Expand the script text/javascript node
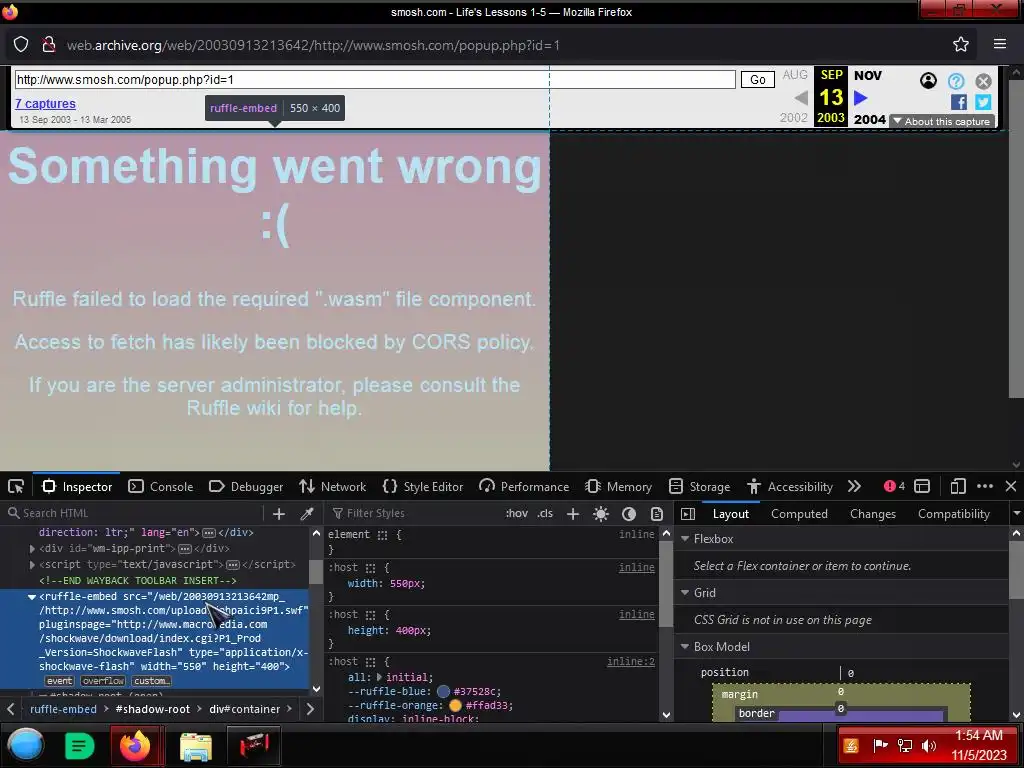 32,565
